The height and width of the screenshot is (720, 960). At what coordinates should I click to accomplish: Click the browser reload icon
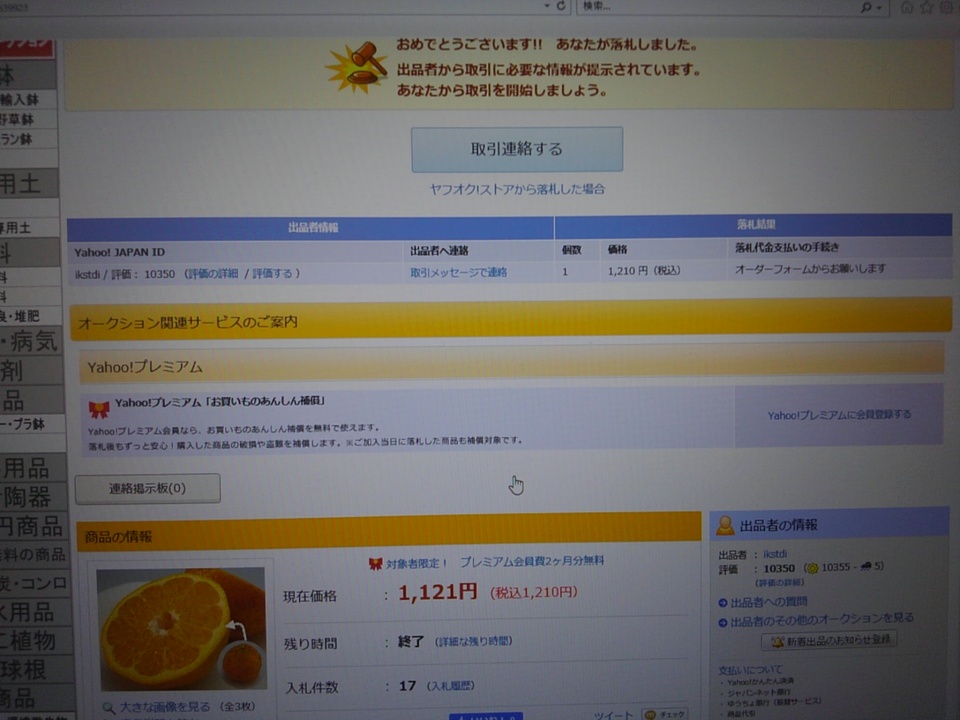point(561,6)
